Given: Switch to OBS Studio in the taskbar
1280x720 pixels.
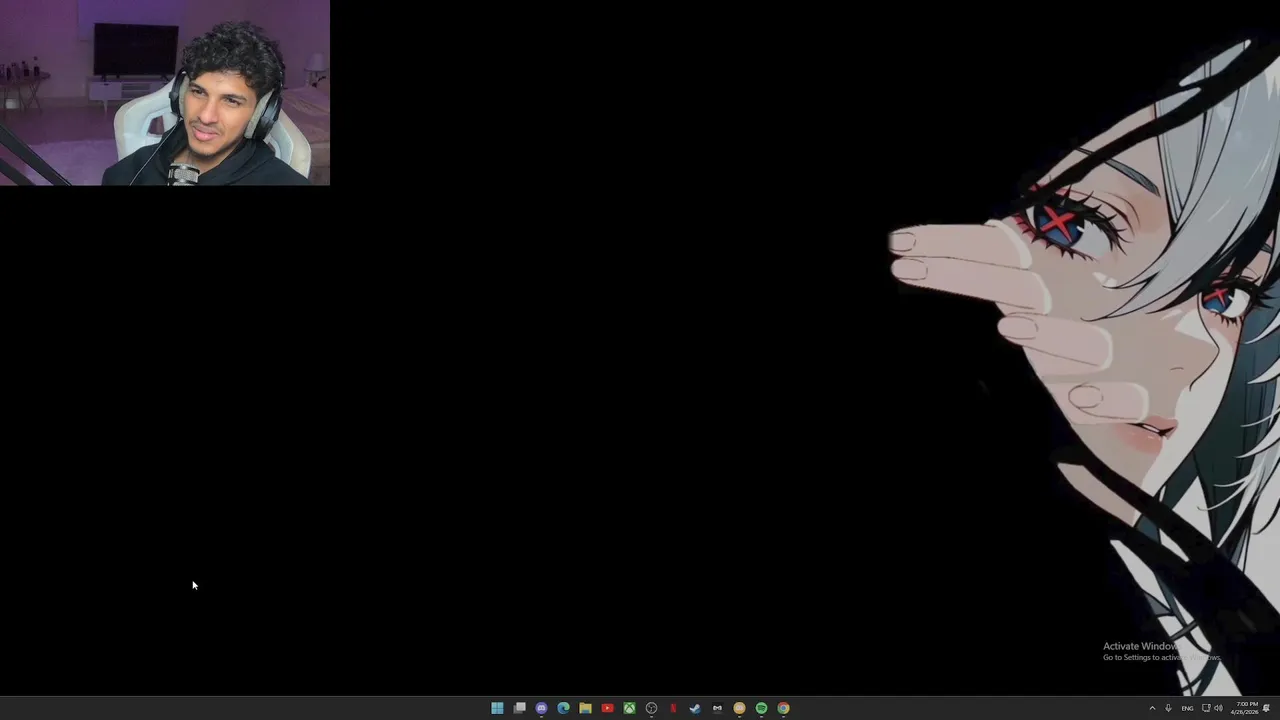Looking at the screenshot, I should coord(651,708).
